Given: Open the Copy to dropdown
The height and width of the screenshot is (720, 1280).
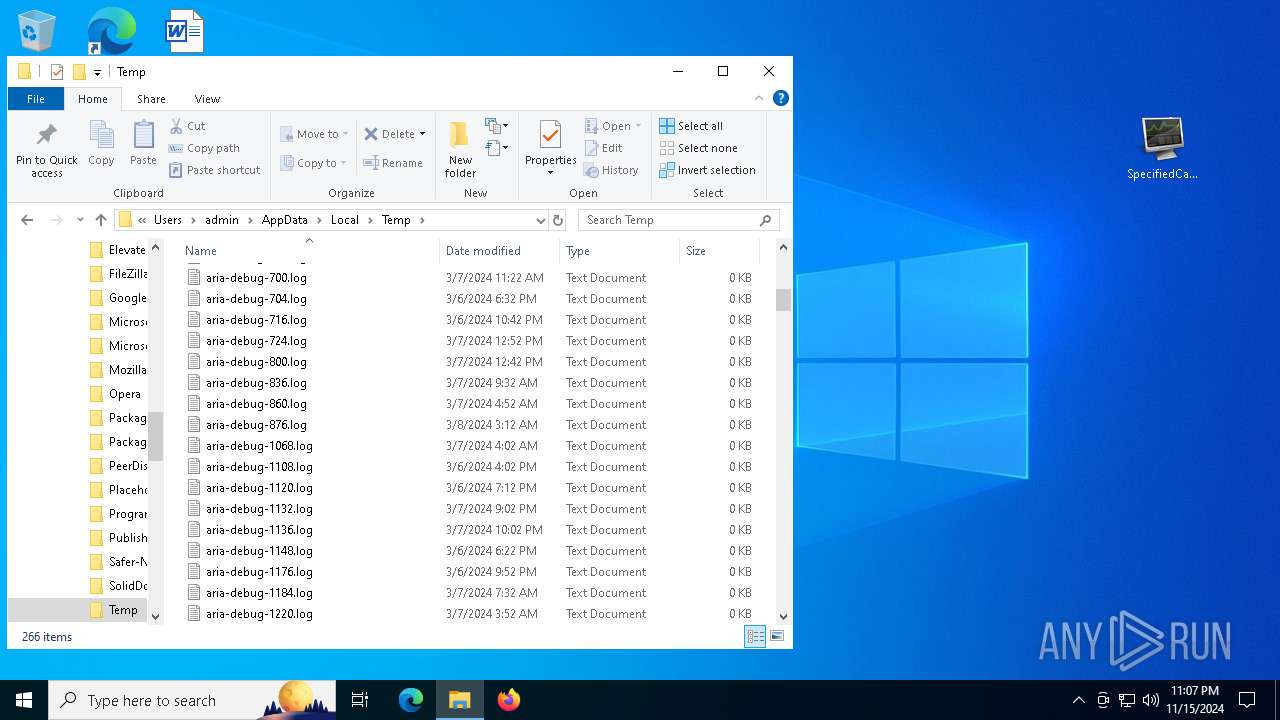Looking at the screenshot, I should (313, 163).
